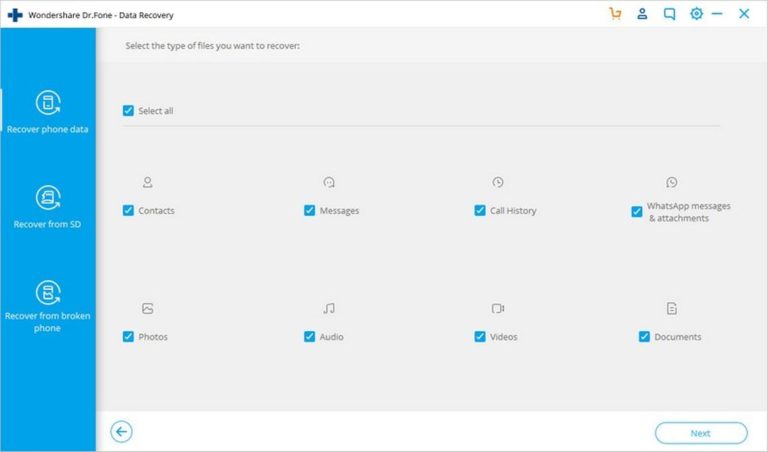
Task: Click the Next button
Action: (700, 433)
